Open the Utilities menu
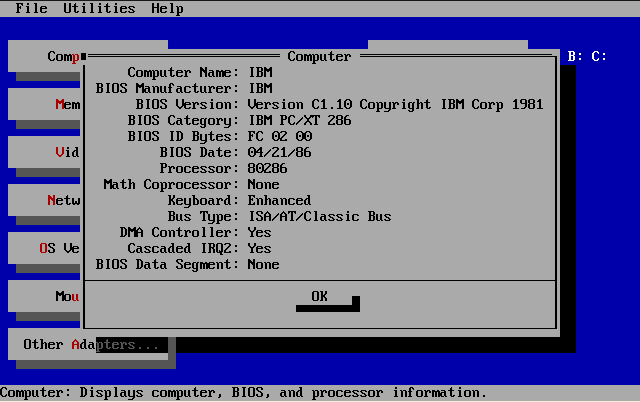The image size is (640, 402). tap(99, 8)
